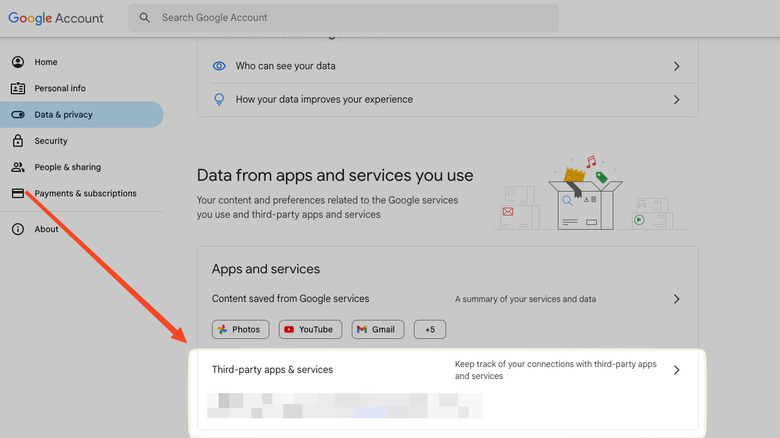Image resolution: width=780 pixels, height=438 pixels.
Task: Go to the Security menu item
Action: click(51, 141)
